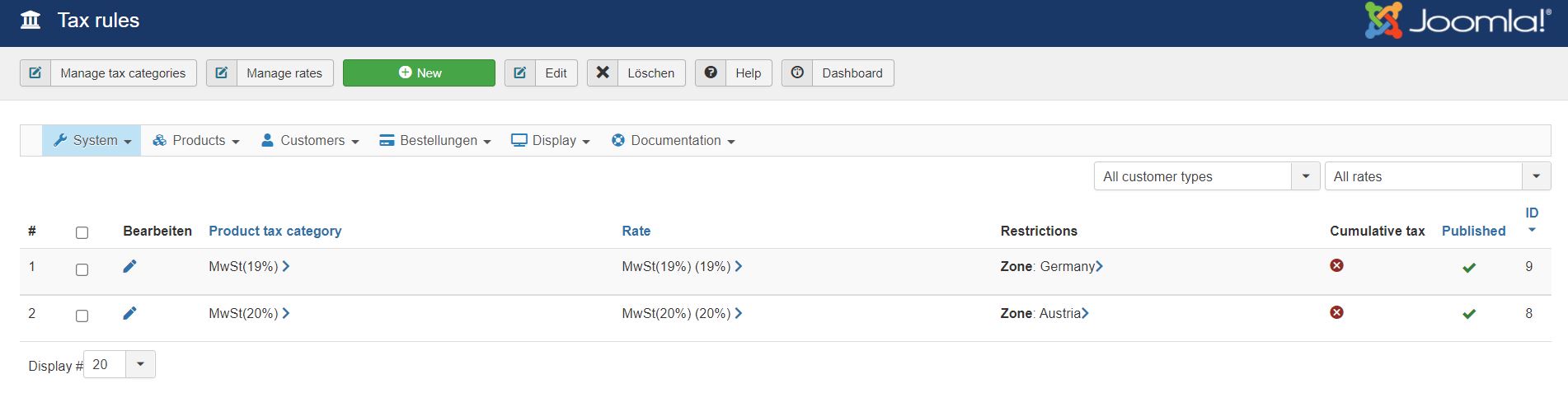Select the checkbox for row 1

click(x=82, y=269)
